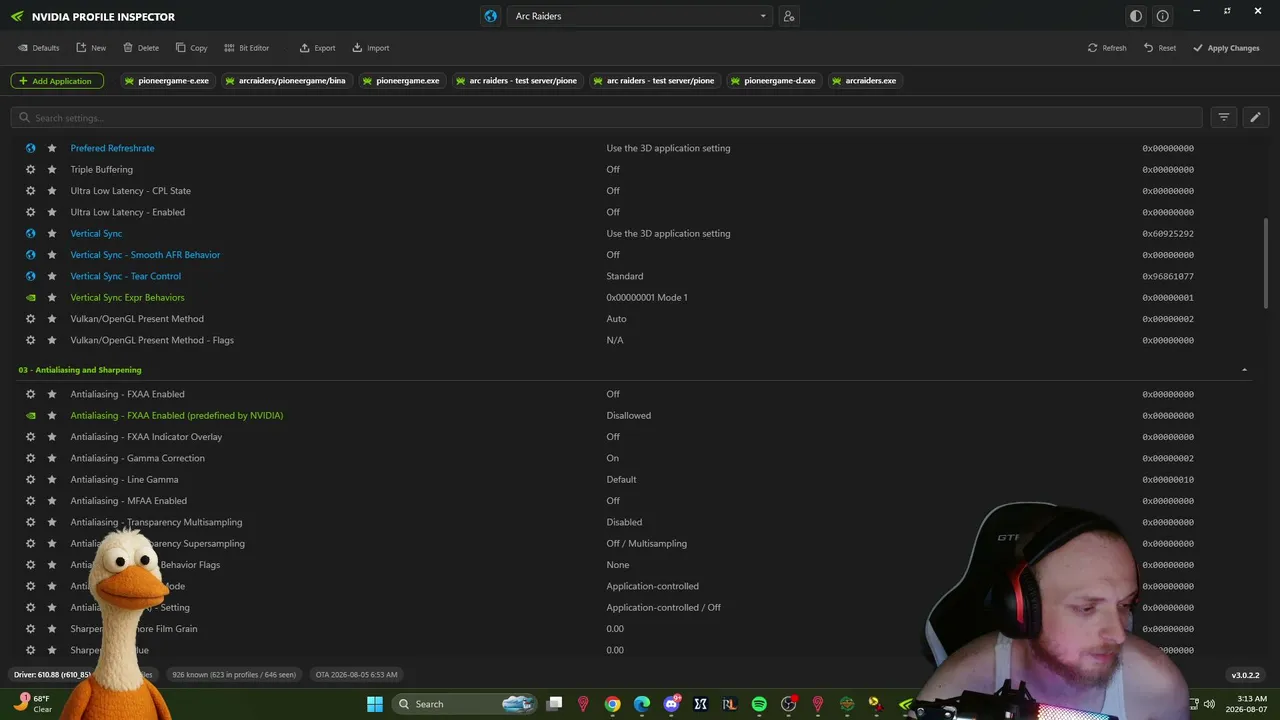The image size is (1280, 720).
Task: Click the globe icon for Vertical Sync - Tear Control
Action: point(31,276)
